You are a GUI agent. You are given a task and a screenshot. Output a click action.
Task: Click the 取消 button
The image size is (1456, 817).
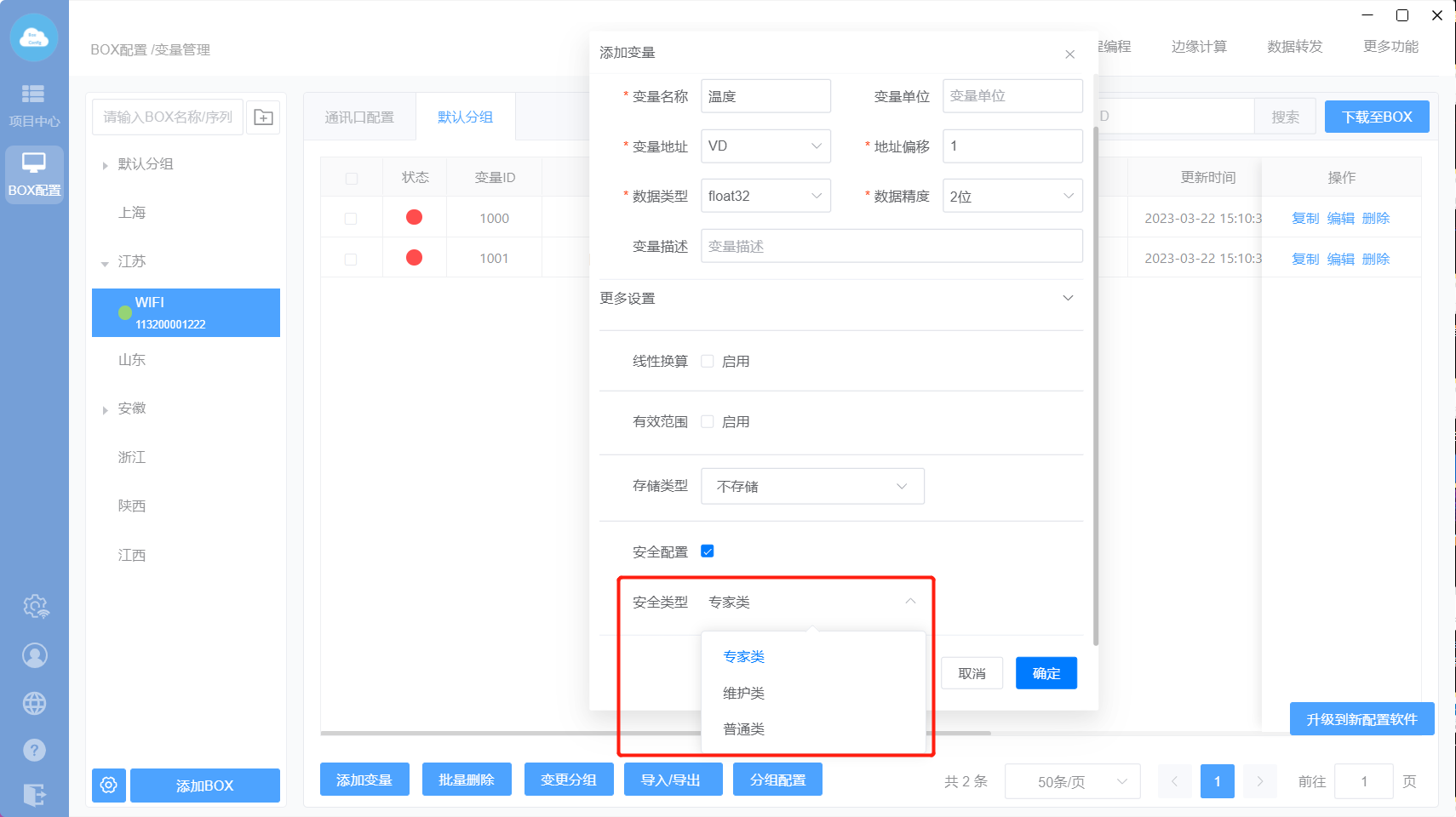click(972, 673)
